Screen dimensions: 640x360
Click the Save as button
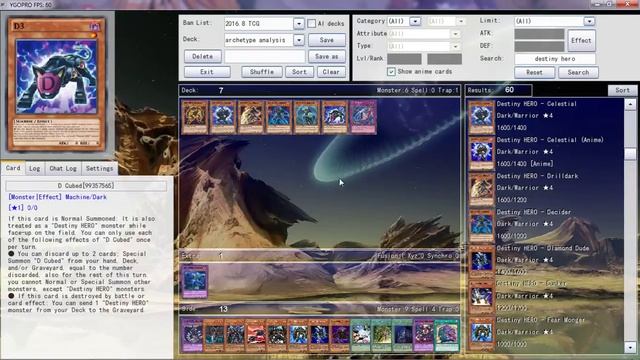click(x=327, y=56)
